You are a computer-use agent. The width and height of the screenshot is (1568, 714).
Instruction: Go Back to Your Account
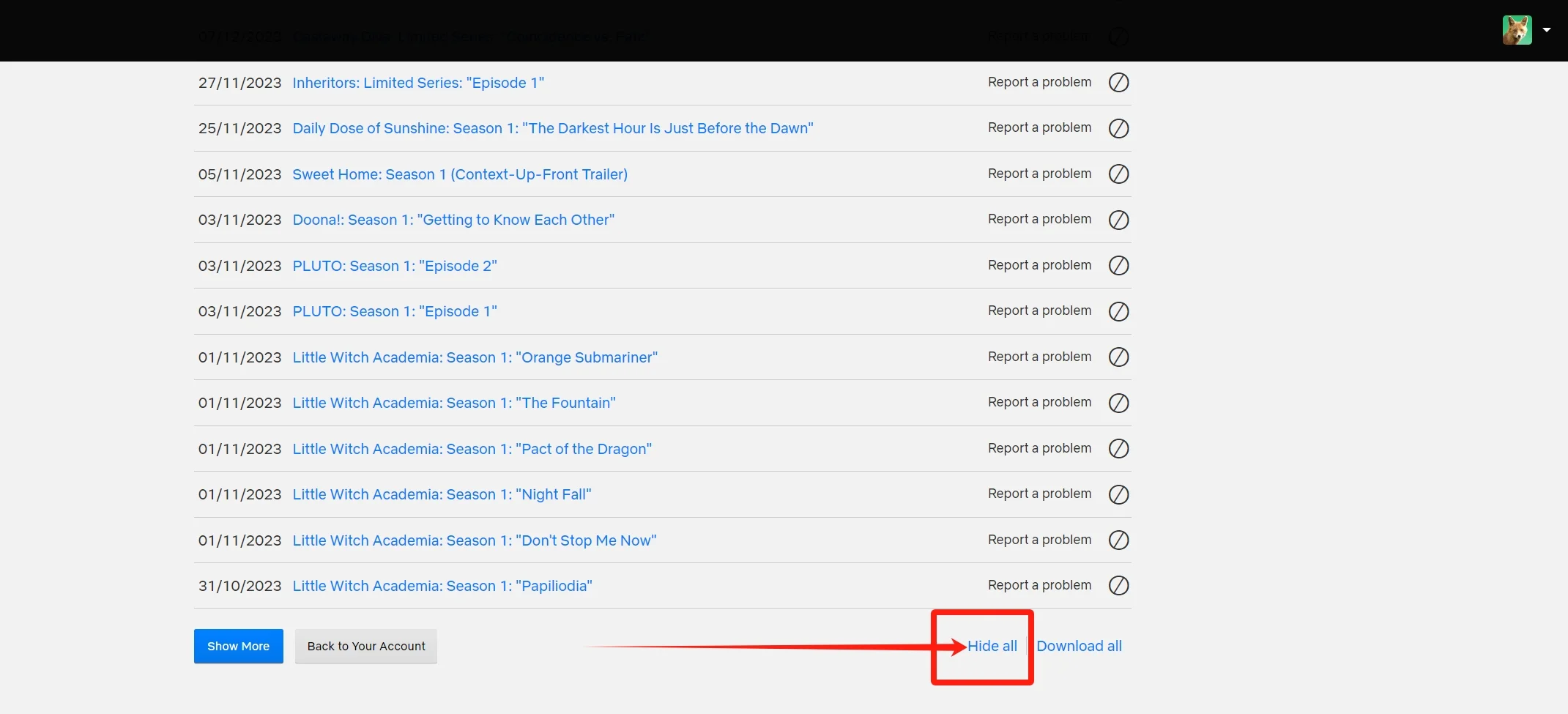coord(366,646)
